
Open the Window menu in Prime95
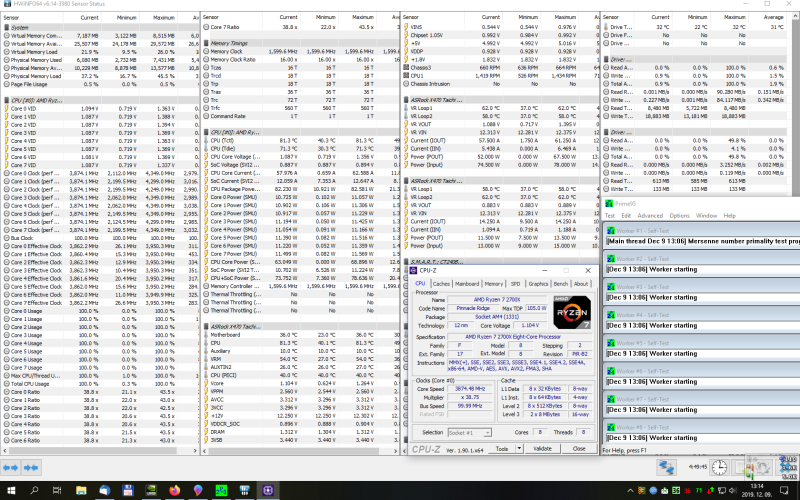[x=706, y=216]
